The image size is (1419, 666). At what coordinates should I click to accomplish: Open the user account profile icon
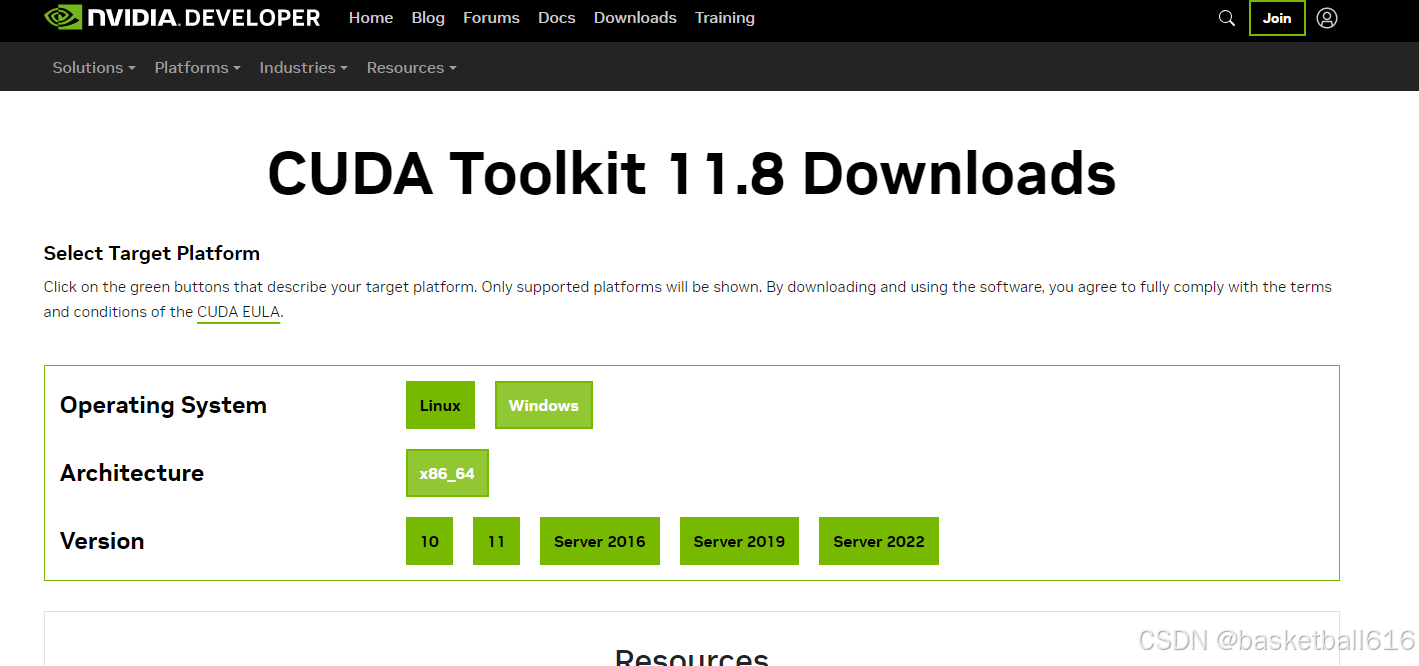point(1327,18)
